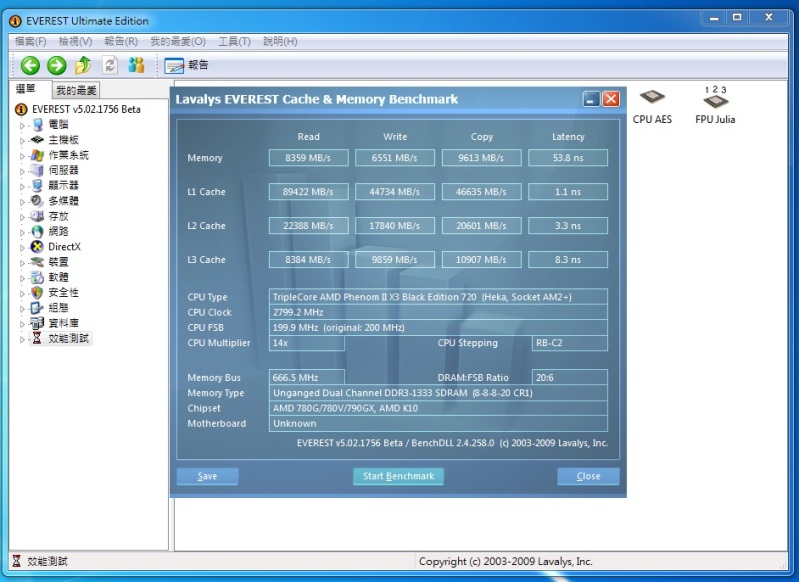Expand the 網路 tree node arrow
Image resolution: width=799 pixels, height=582 pixels.
pyautogui.click(x=22, y=232)
